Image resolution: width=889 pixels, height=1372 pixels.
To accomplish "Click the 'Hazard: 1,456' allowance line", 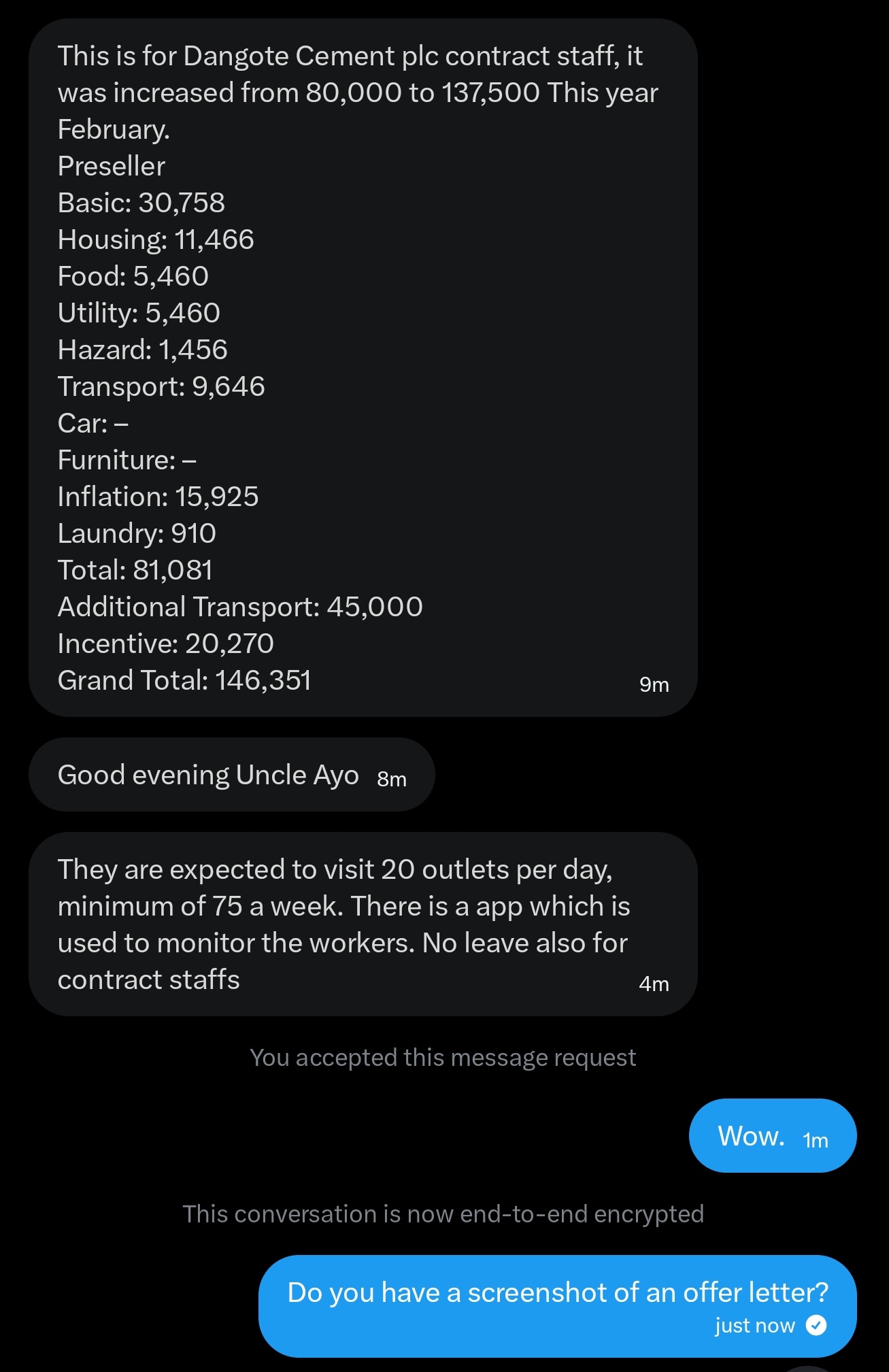I will [x=142, y=350].
